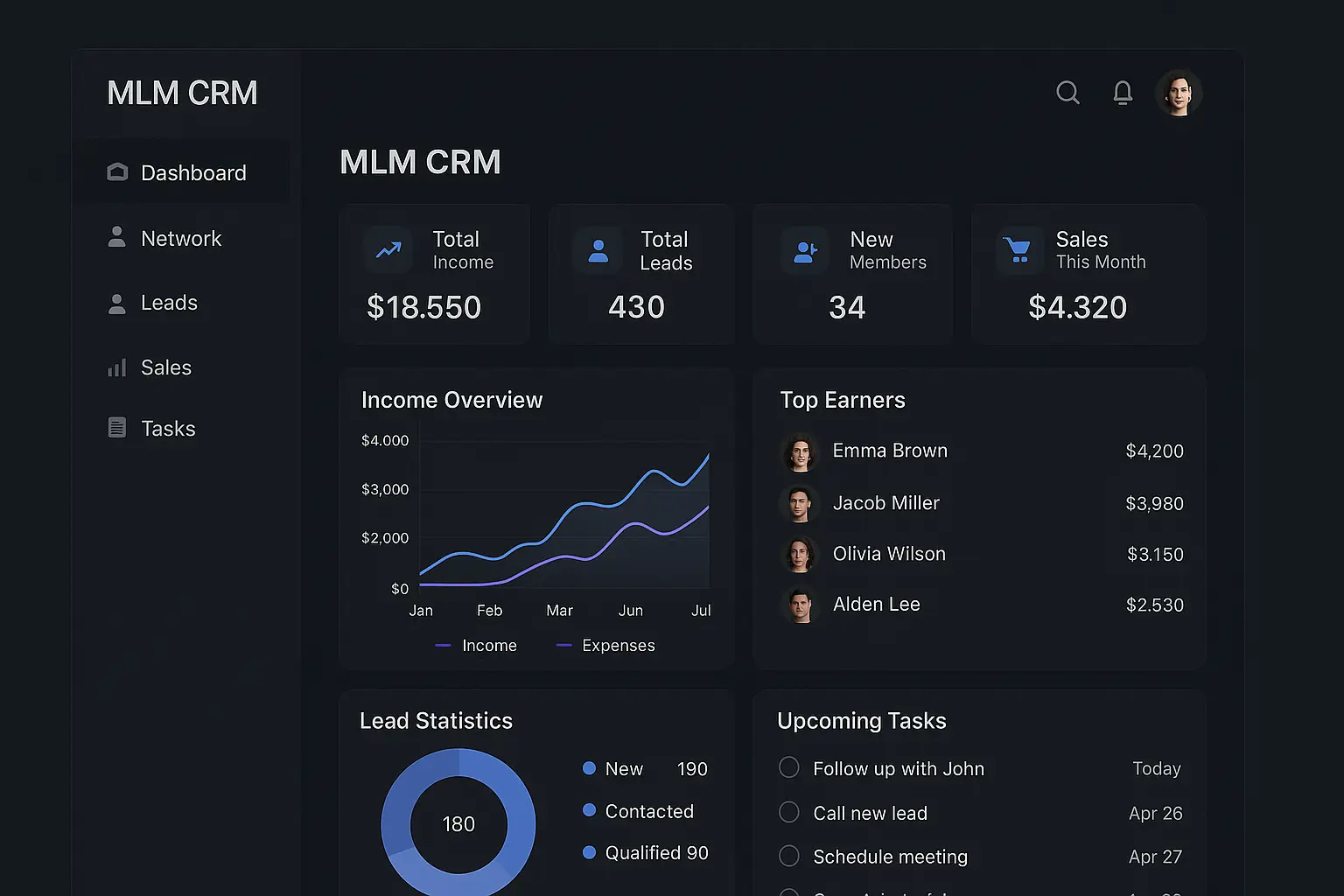Viewport: 1344px width, 896px height.
Task: Click the Total Income trend arrow icon
Action: tap(388, 250)
